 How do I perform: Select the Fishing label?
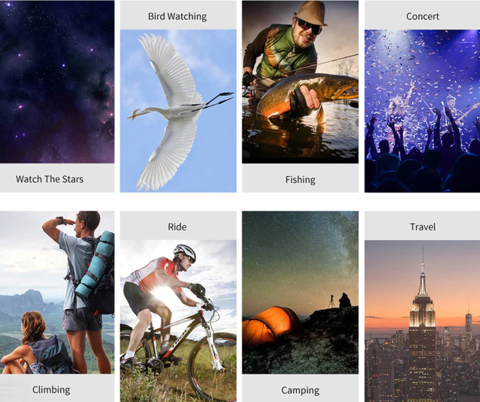click(x=300, y=180)
